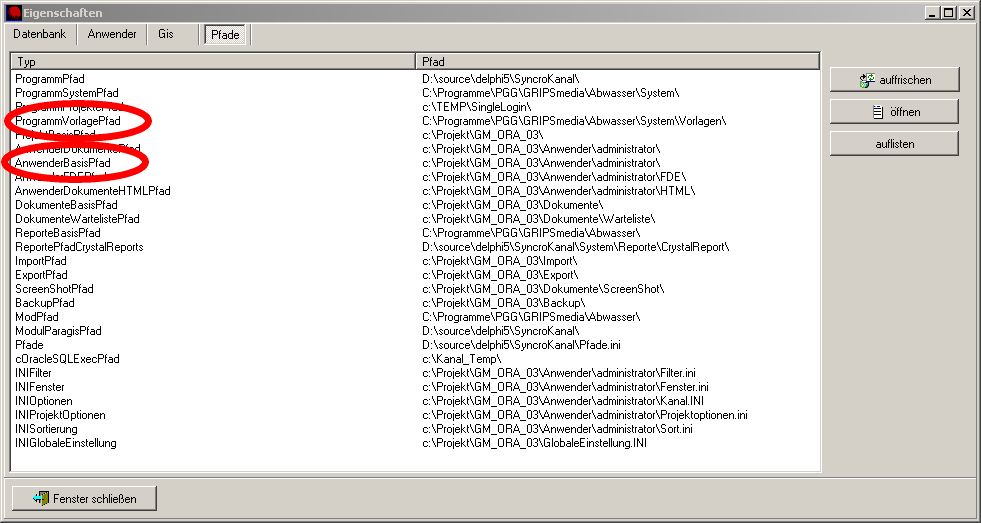Viewport: 981px width, 523px height.
Task: Pick the cOracleSQLExecPfad entry
Action: pyautogui.click(x=67, y=358)
